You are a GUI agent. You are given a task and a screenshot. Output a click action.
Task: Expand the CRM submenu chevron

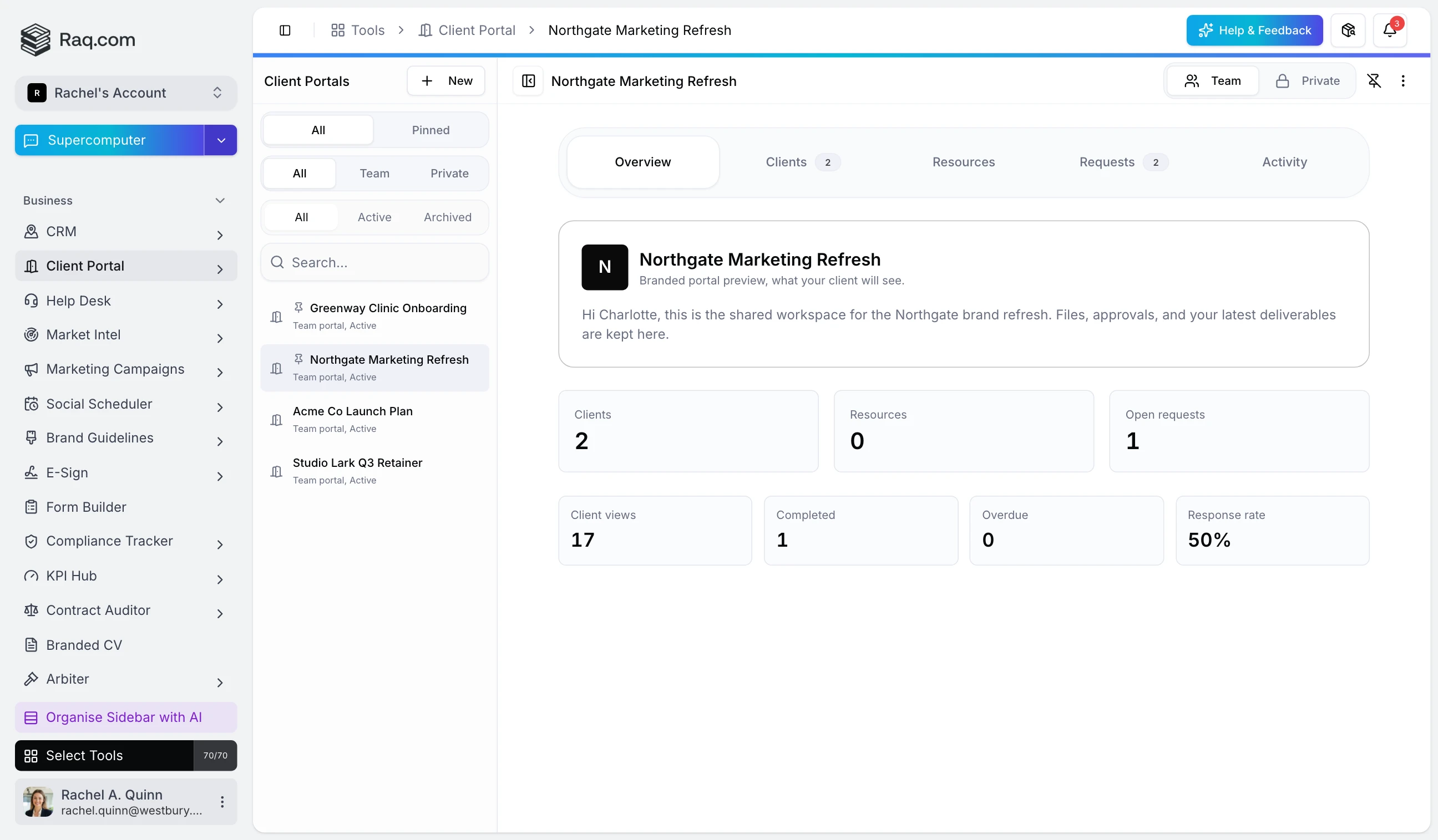point(220,235)
